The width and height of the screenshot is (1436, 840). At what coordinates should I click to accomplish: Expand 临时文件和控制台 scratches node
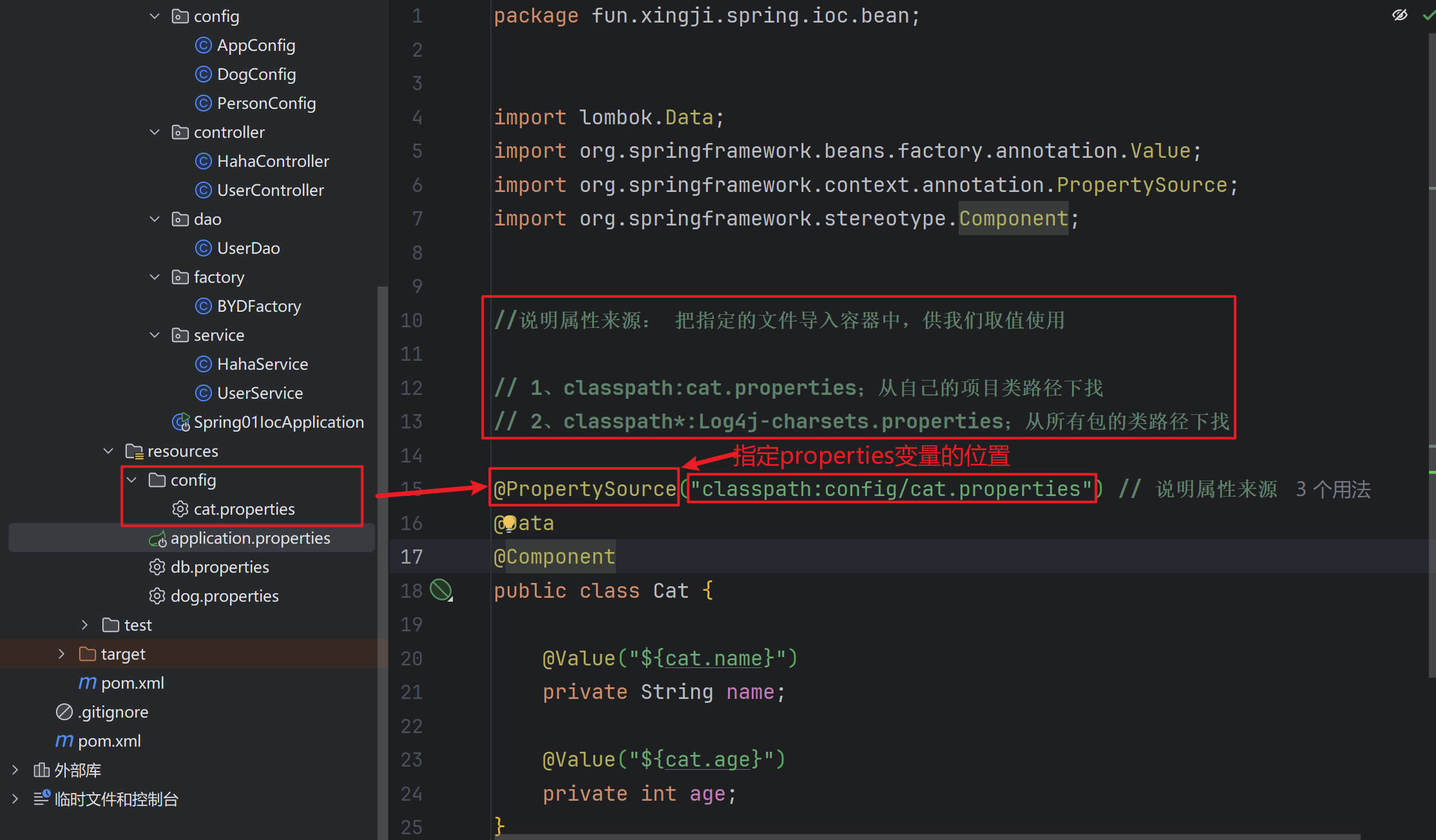coord(15,799)
